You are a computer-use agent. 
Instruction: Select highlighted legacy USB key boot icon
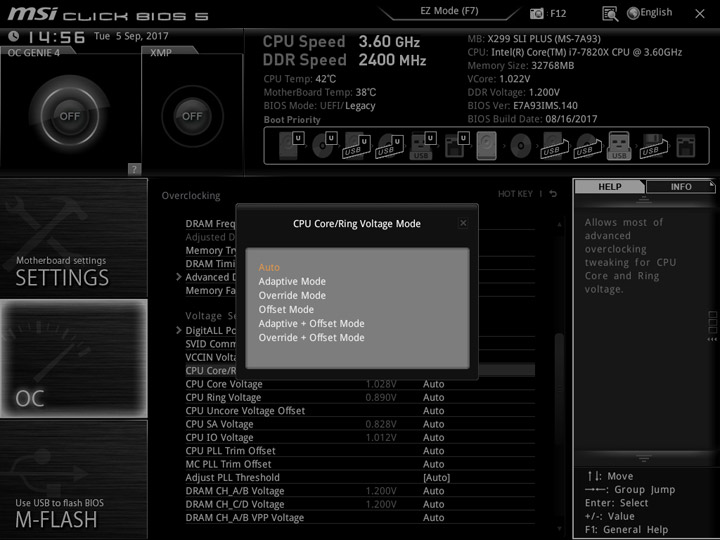tap(619, 146)
